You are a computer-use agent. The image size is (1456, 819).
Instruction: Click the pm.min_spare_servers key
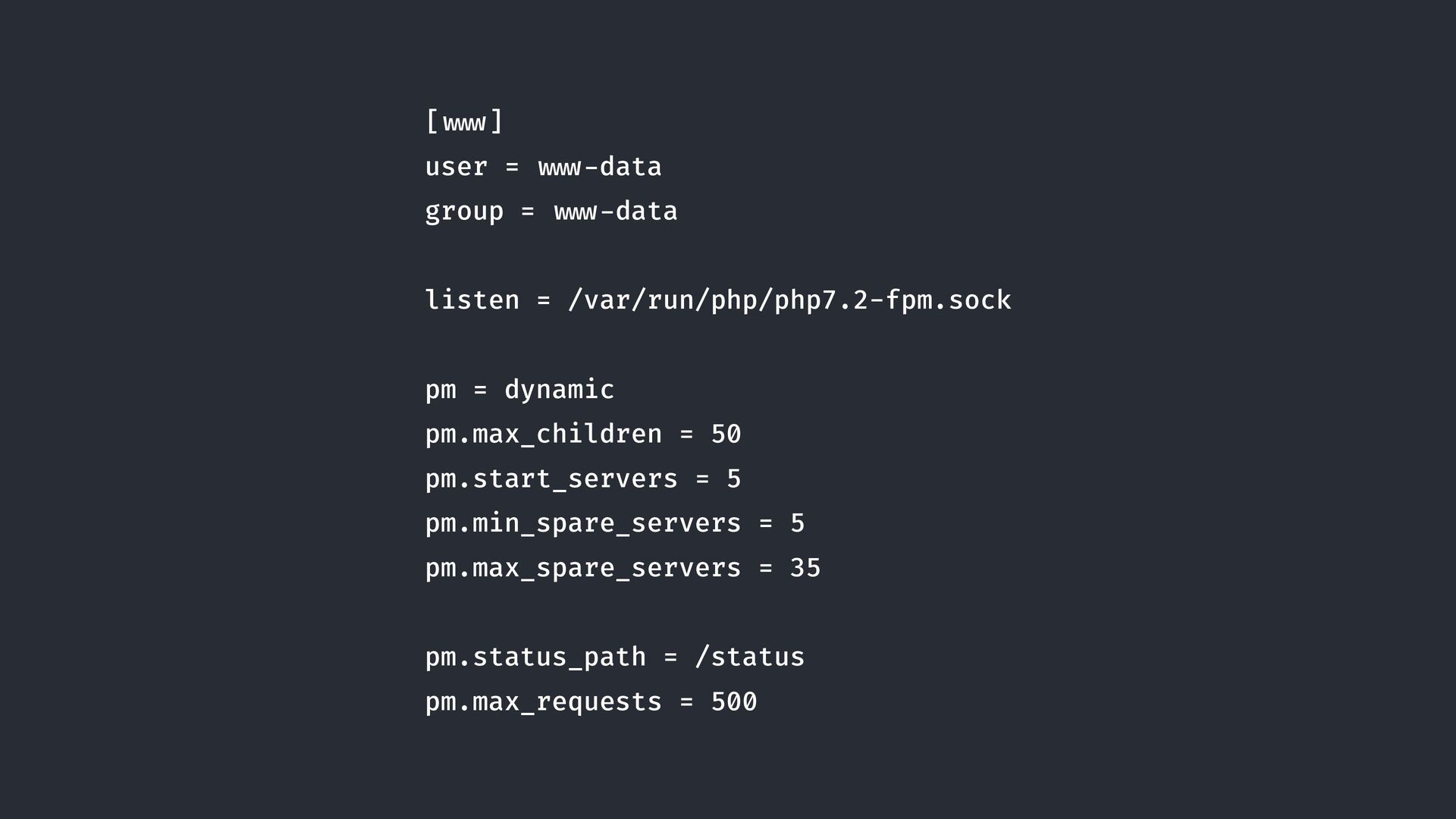click(582, 523)
